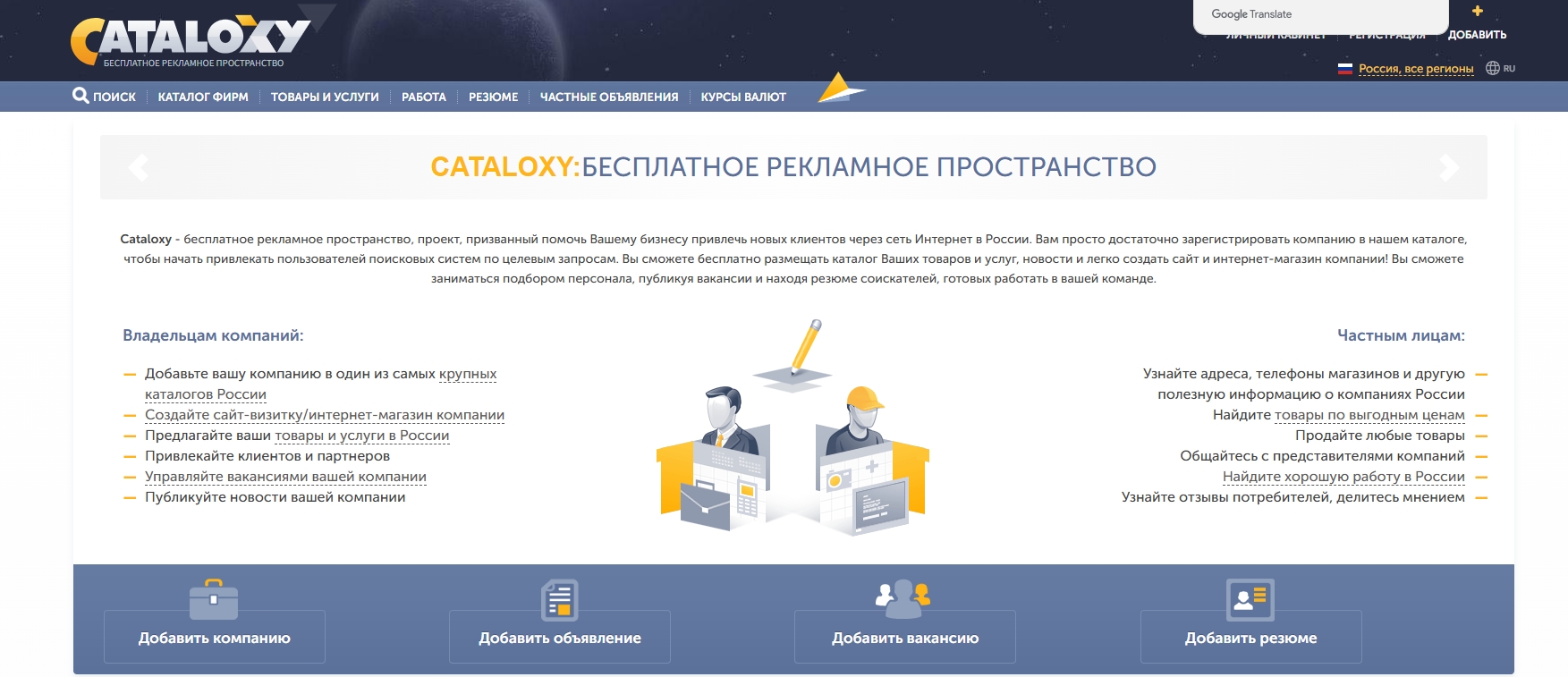Click the Добавить компанию button
The width and height of the screenshot is (1568, 677).
click(215, 637)
